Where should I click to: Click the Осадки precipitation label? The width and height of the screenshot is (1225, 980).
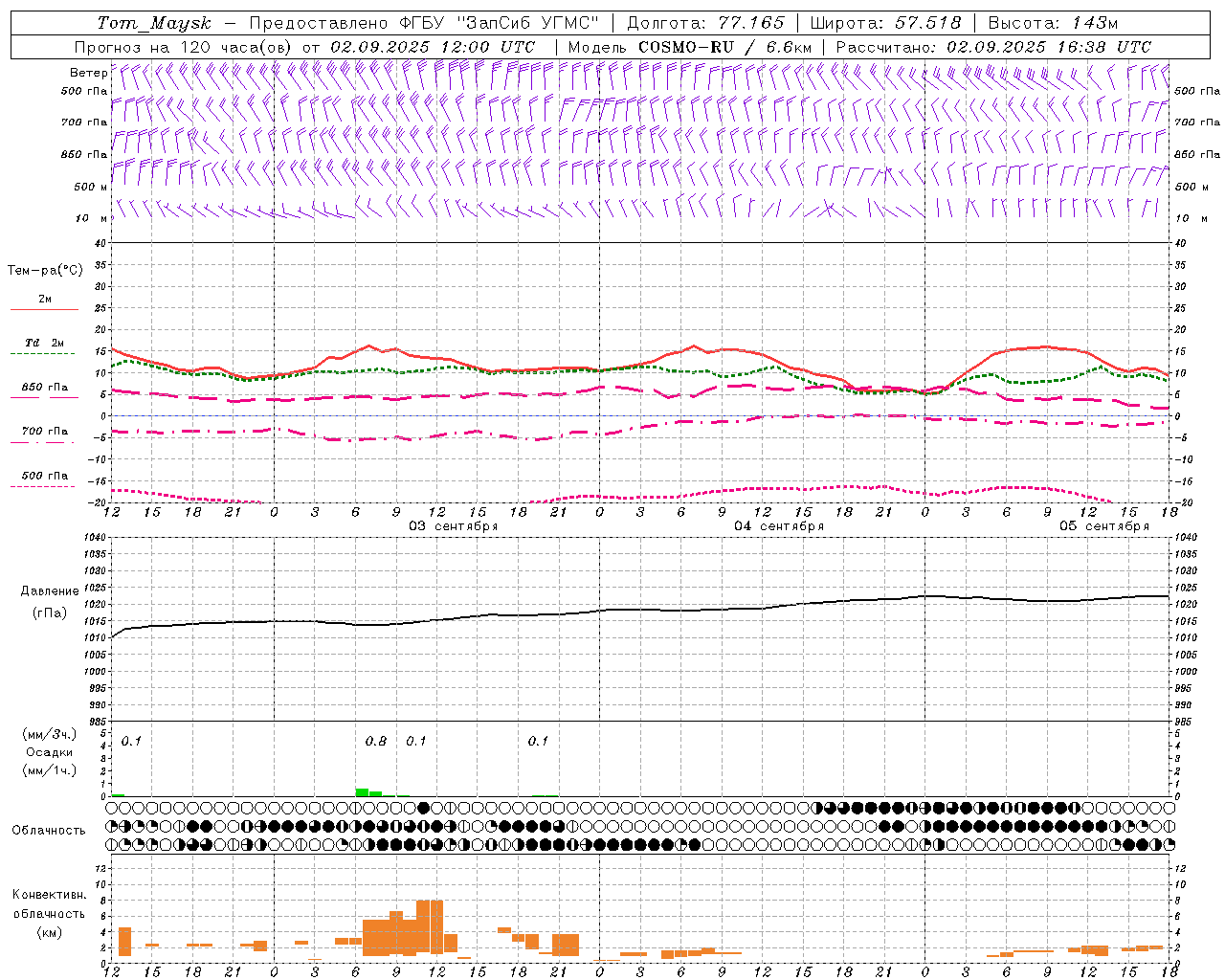click(x=50, y=752)
